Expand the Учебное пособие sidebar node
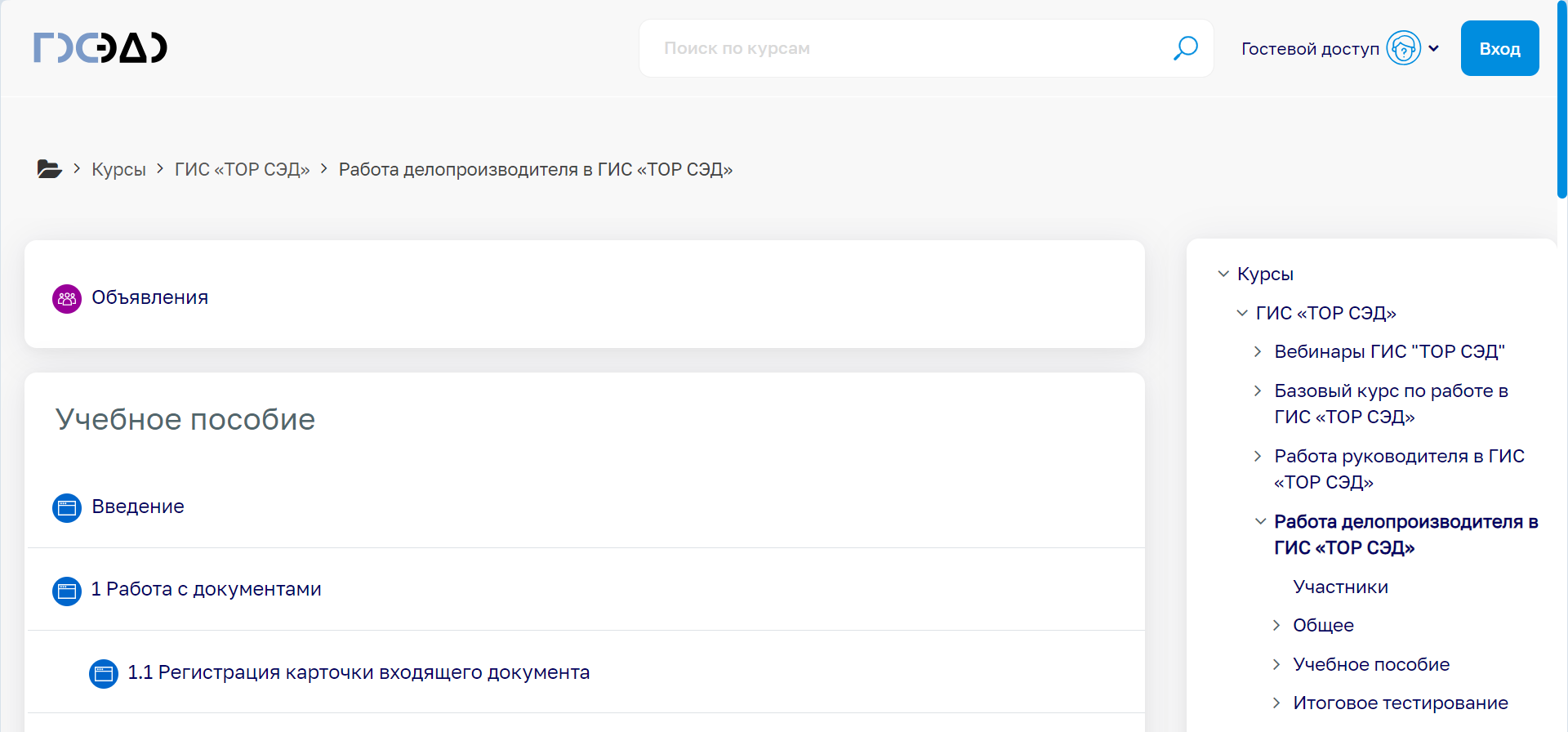The height and width of the screenshot is (732, 1568). (1277, 664)
